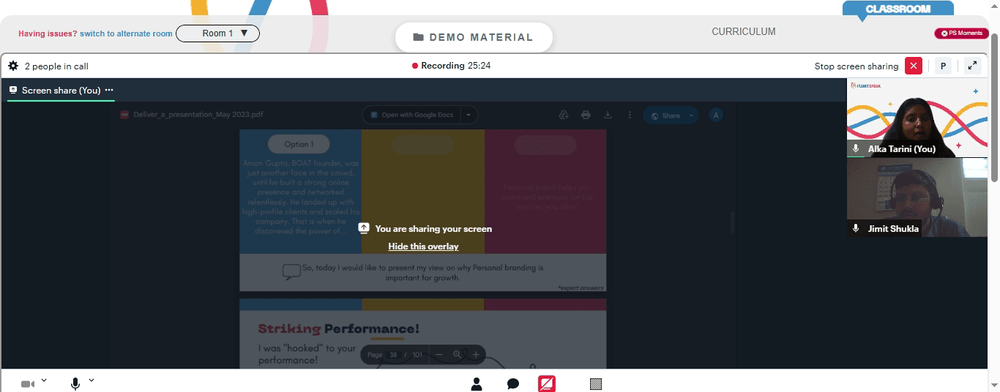
Task: Open the DEMO MATERIAL tab
Action: [474, 37]
